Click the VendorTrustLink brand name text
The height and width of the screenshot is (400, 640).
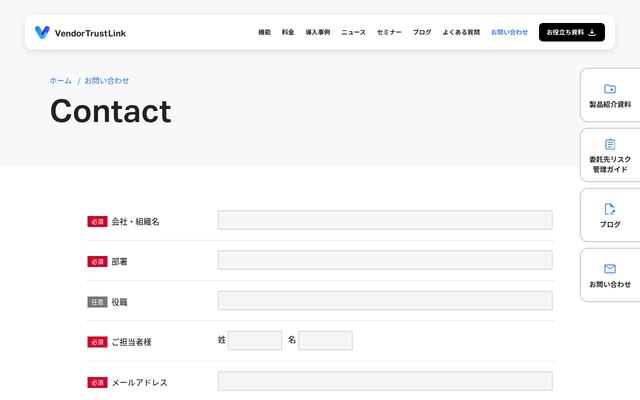tap(90, 33)
